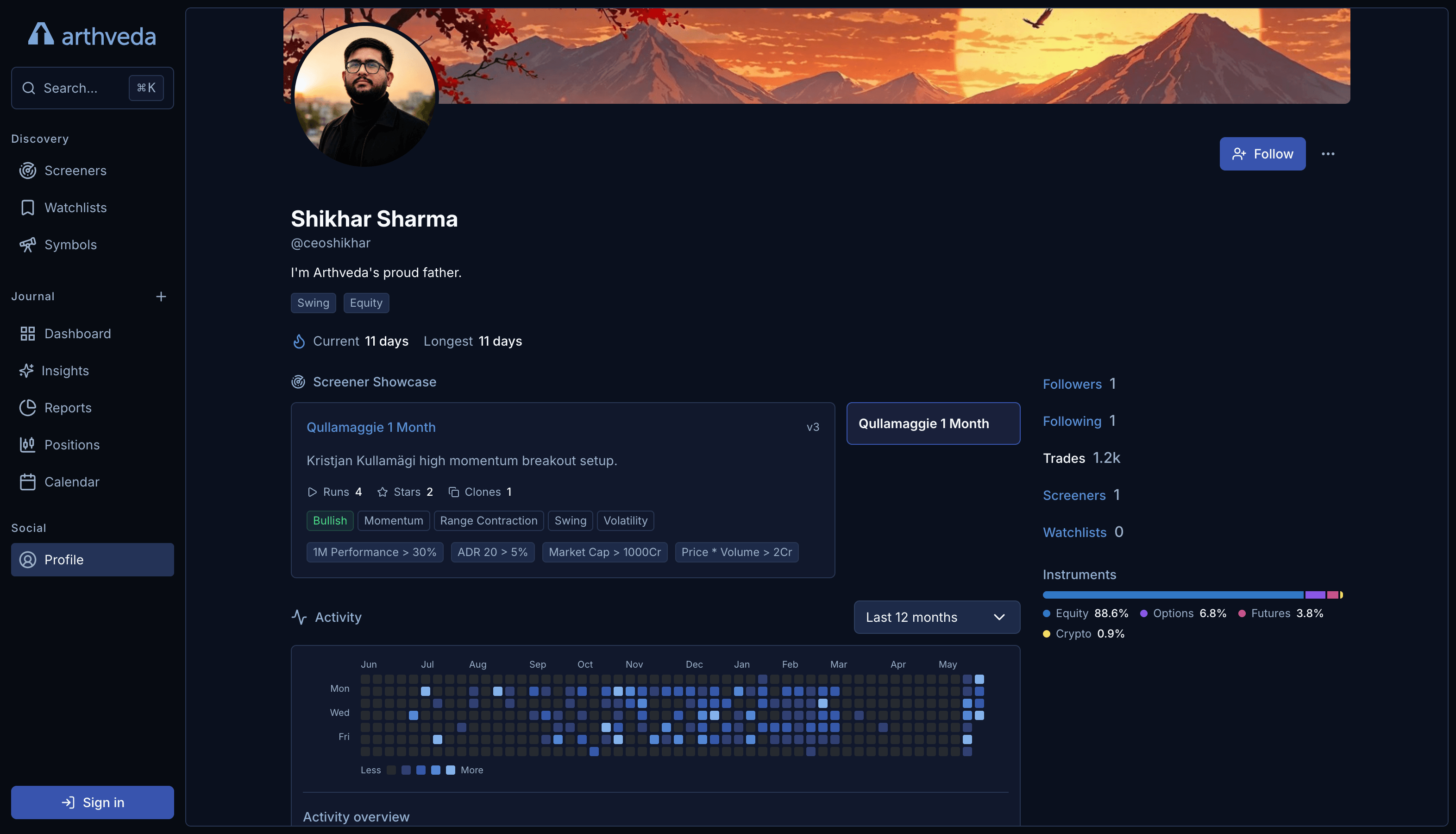Viewport: 1456px width, 834px height.
Task: Click the v3 version label
Action: point(813,427)
